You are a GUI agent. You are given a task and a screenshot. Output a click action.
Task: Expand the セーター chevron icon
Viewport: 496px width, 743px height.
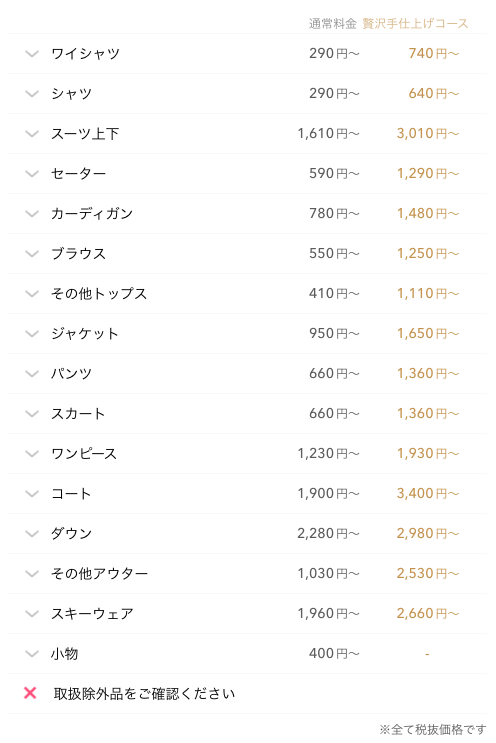[32, 173]
